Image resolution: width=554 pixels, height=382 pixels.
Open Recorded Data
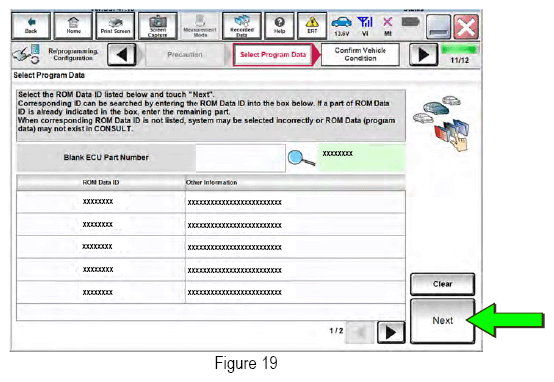coord(242,26)
